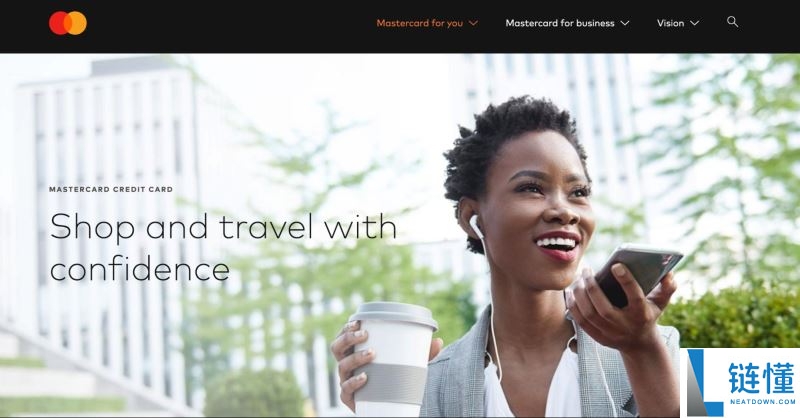Expand the chevron next to Vision
The height and width of the screenshot is (418, 800).
click(694, 23)
